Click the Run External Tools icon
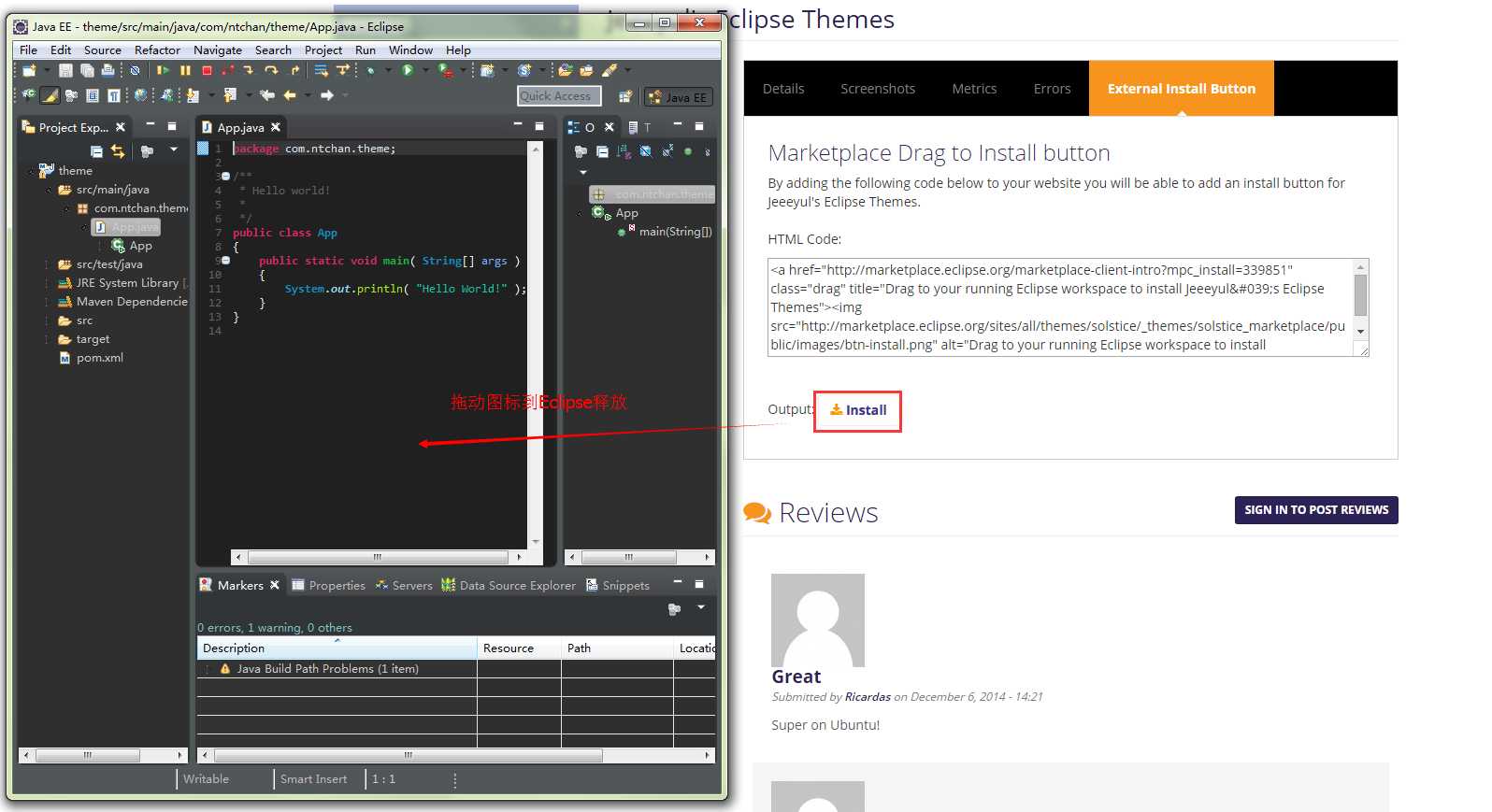 pyautogui.click(x=446, y=70)
